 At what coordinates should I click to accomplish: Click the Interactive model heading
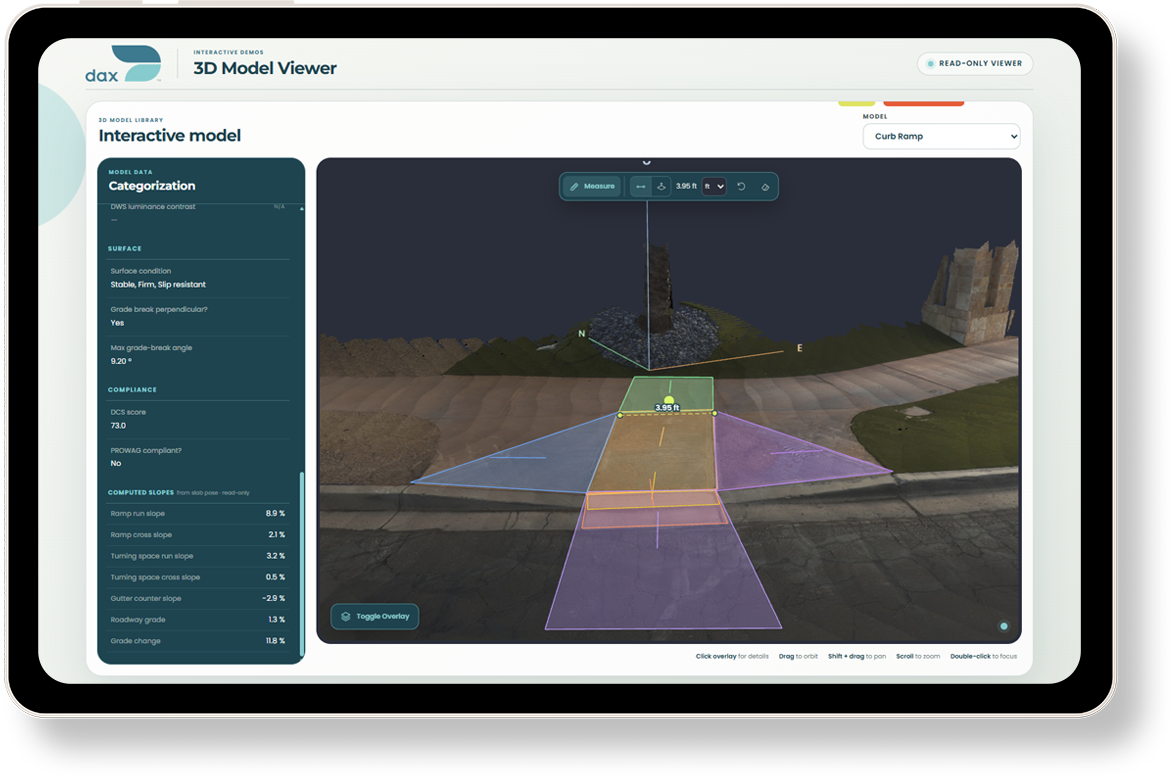[x=170, y=136]
